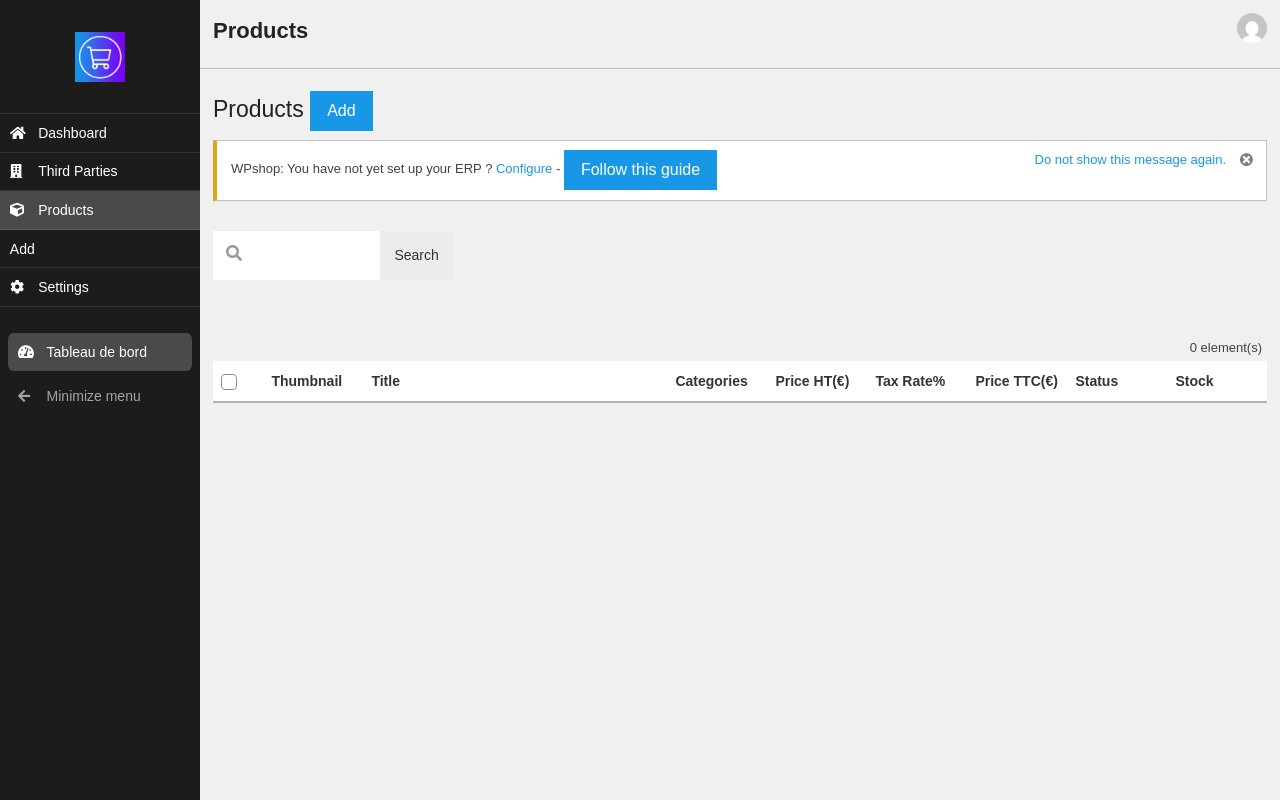Click the Follow this guide button
1280x800 pixels.
(x=640, y=170)
